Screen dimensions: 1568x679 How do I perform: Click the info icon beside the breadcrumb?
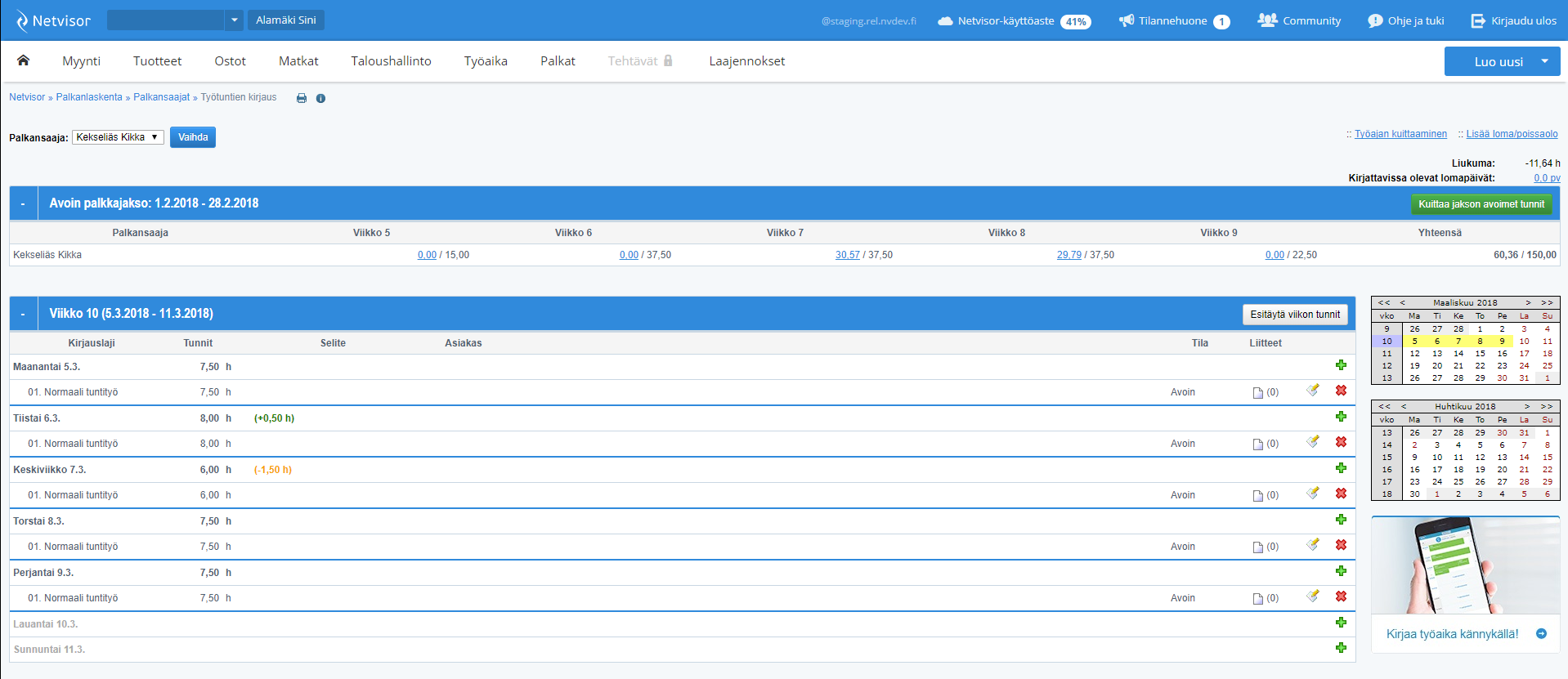tap(320, 98)
